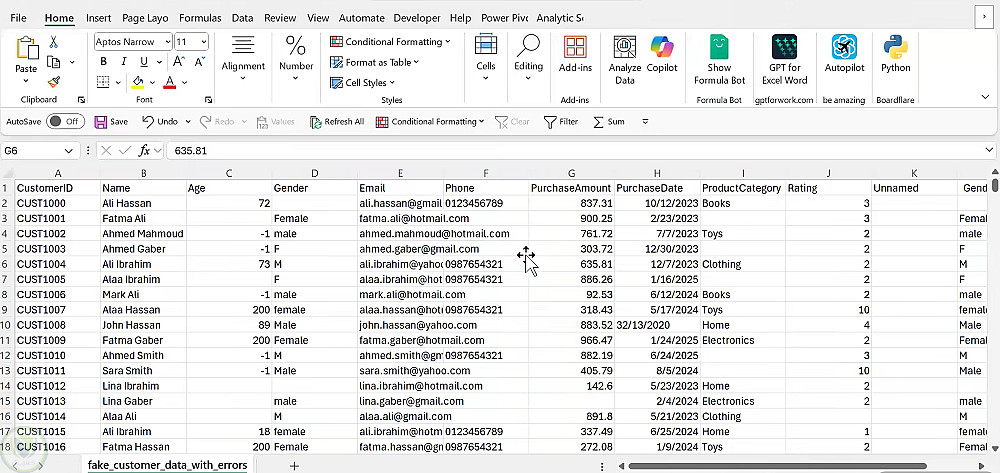Select the cell with date 32/13/2020
Viewport: 1000px width, 473px height.
[657, 325]
